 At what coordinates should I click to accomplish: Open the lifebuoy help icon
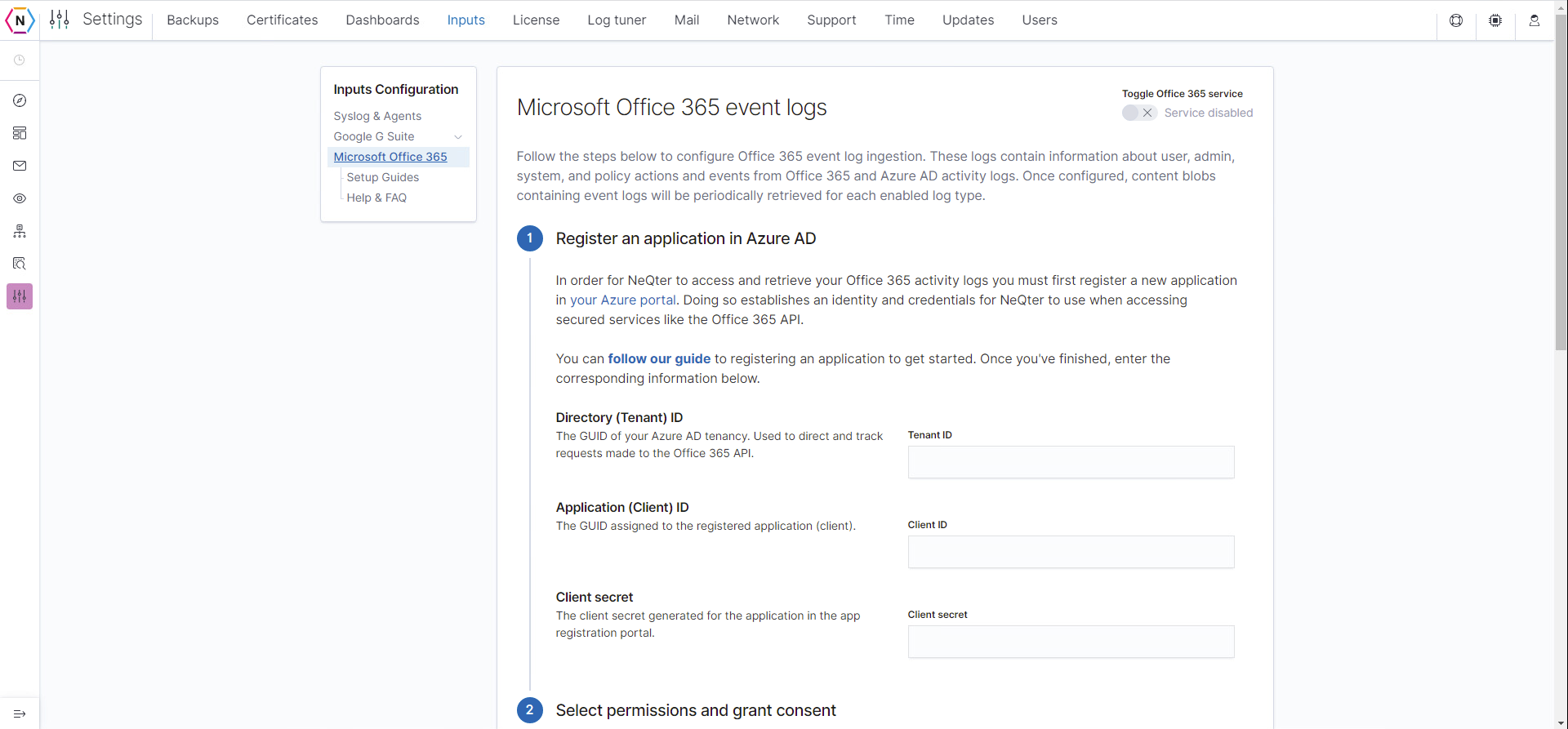1456,20
